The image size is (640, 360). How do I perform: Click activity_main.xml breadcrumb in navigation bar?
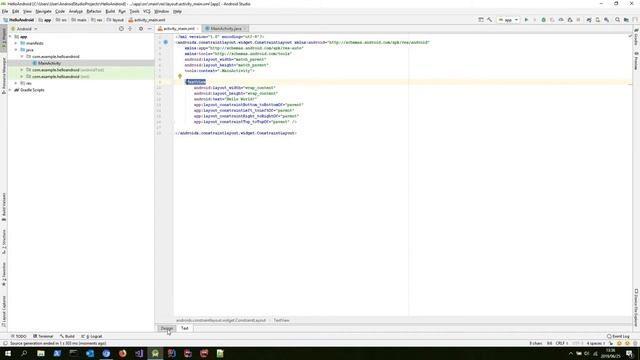pos(147,20)
